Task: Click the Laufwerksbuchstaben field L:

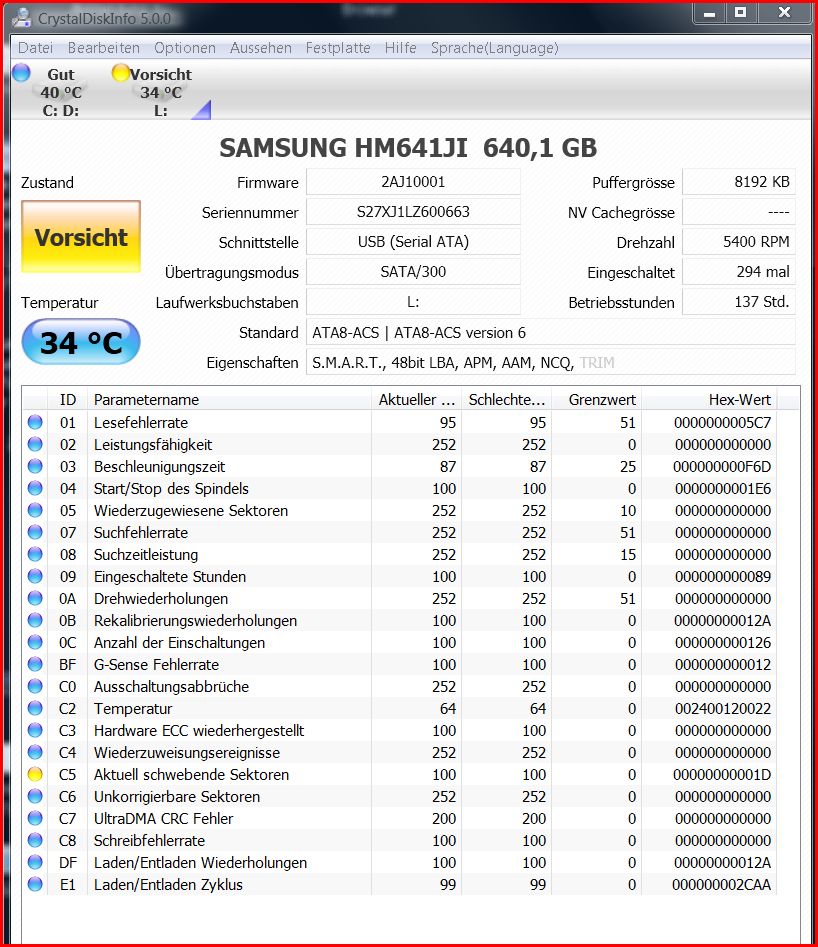Action: pyautogui.click(x=413, y=302)
